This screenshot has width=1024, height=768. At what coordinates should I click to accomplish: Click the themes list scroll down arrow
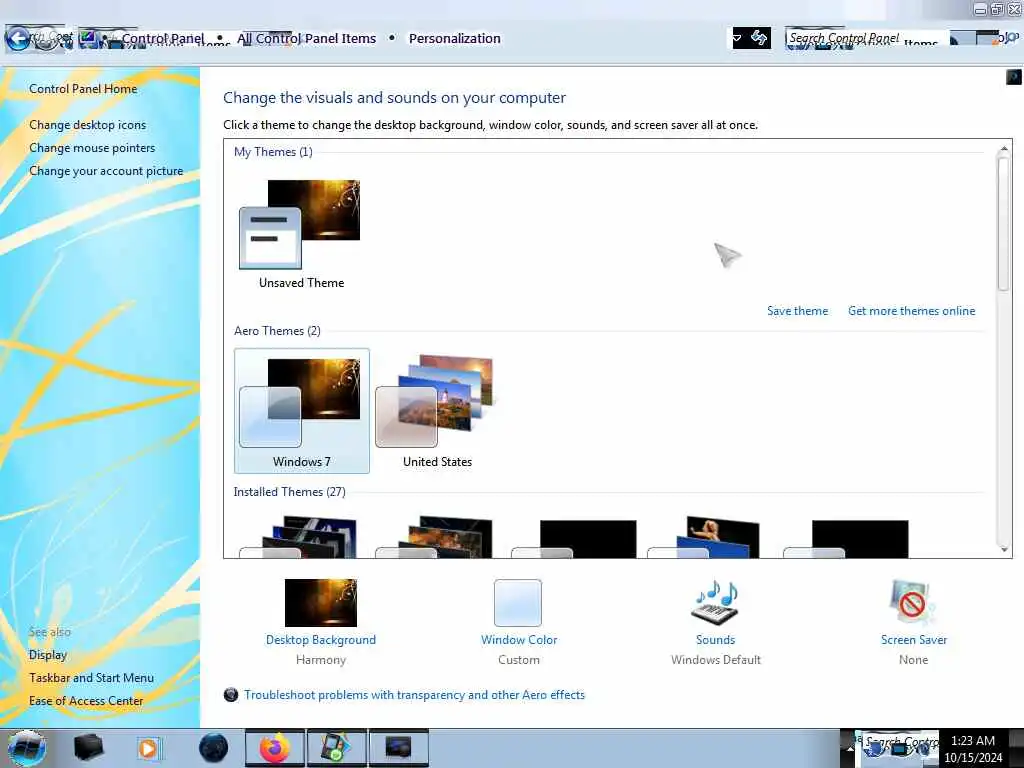point(1004,549)
